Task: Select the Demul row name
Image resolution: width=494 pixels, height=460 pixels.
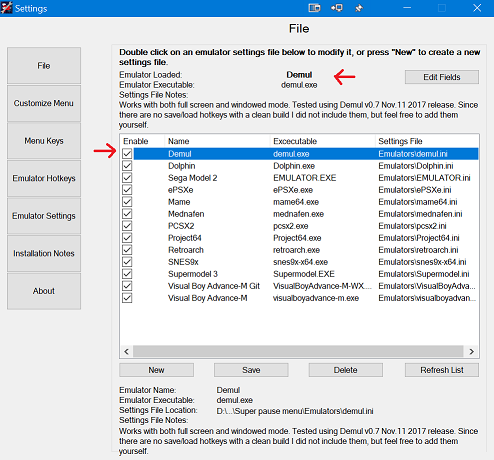Action: click(x=180, y=154)
